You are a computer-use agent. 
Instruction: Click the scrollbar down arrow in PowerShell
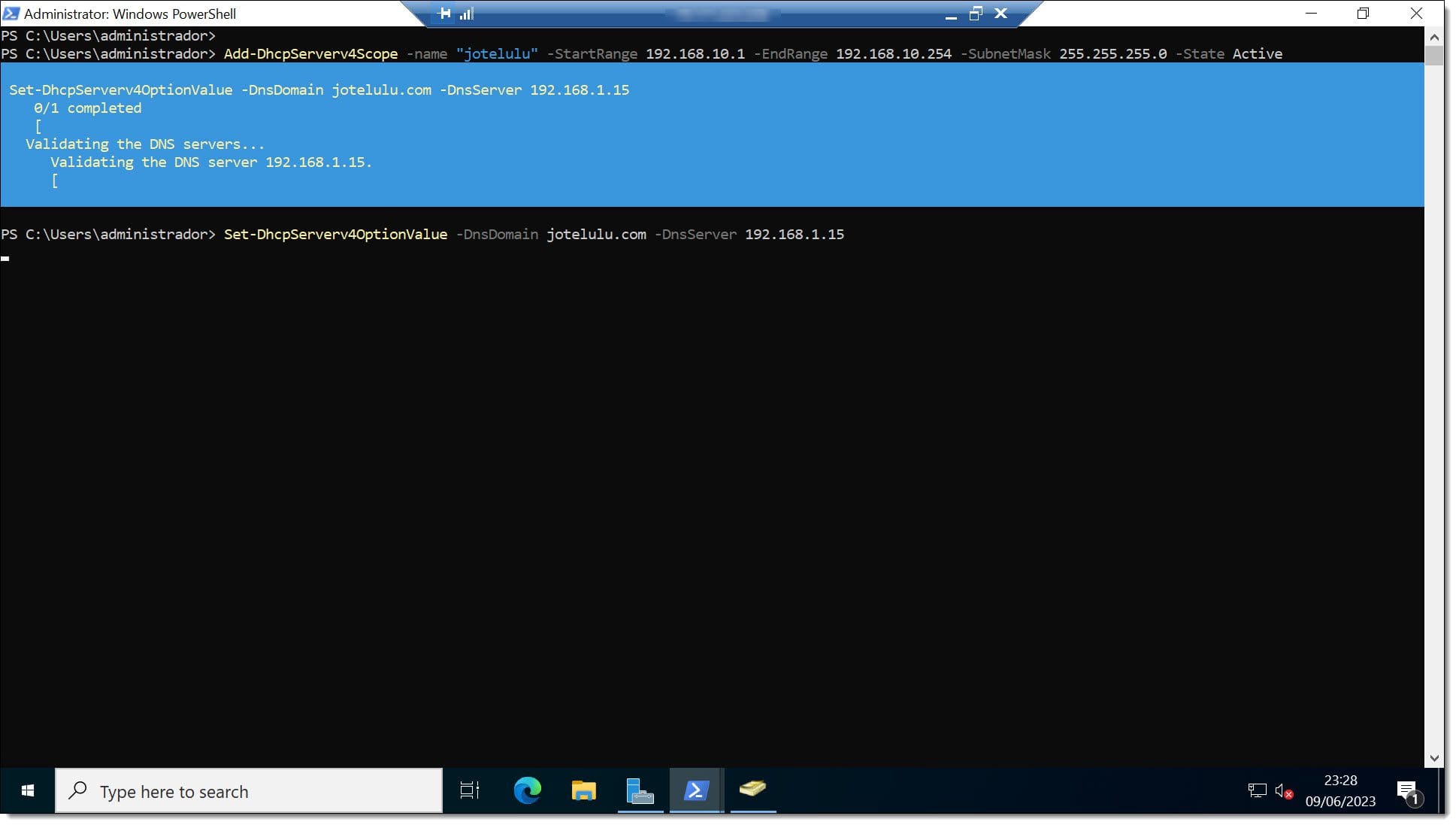click(x=1434, y=758)
